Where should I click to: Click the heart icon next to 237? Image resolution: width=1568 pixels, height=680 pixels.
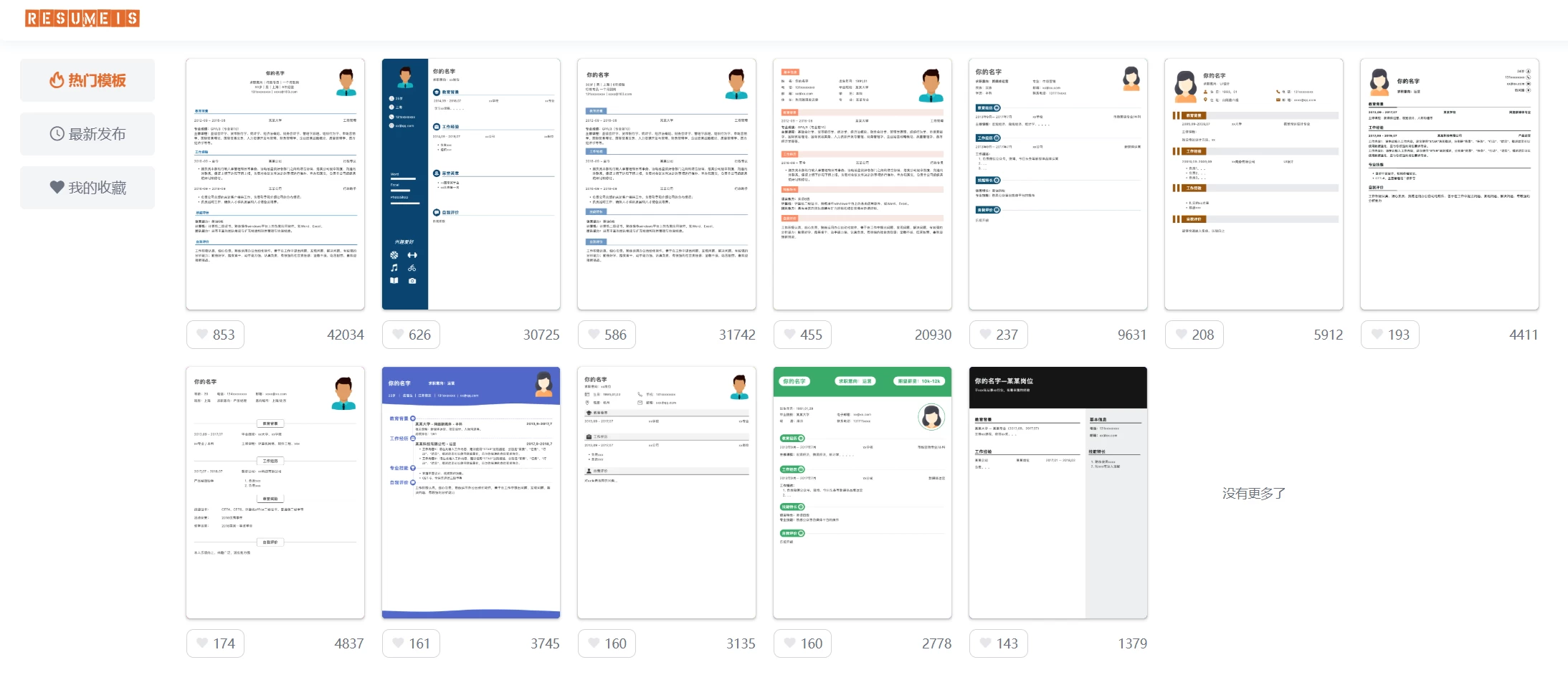tap(985, 335)
